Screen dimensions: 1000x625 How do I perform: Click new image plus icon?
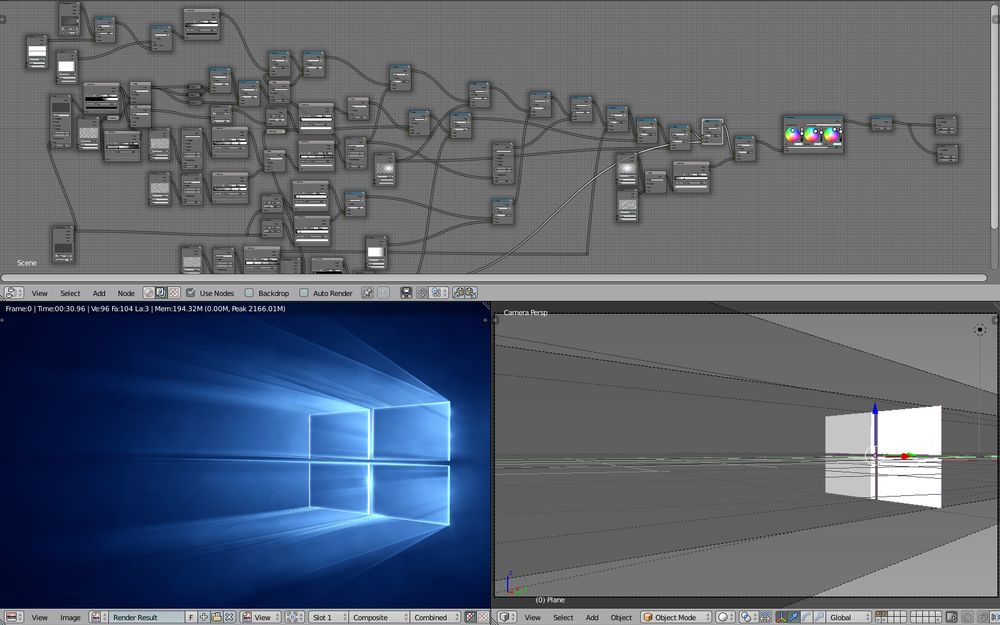[x=203, y=617]
